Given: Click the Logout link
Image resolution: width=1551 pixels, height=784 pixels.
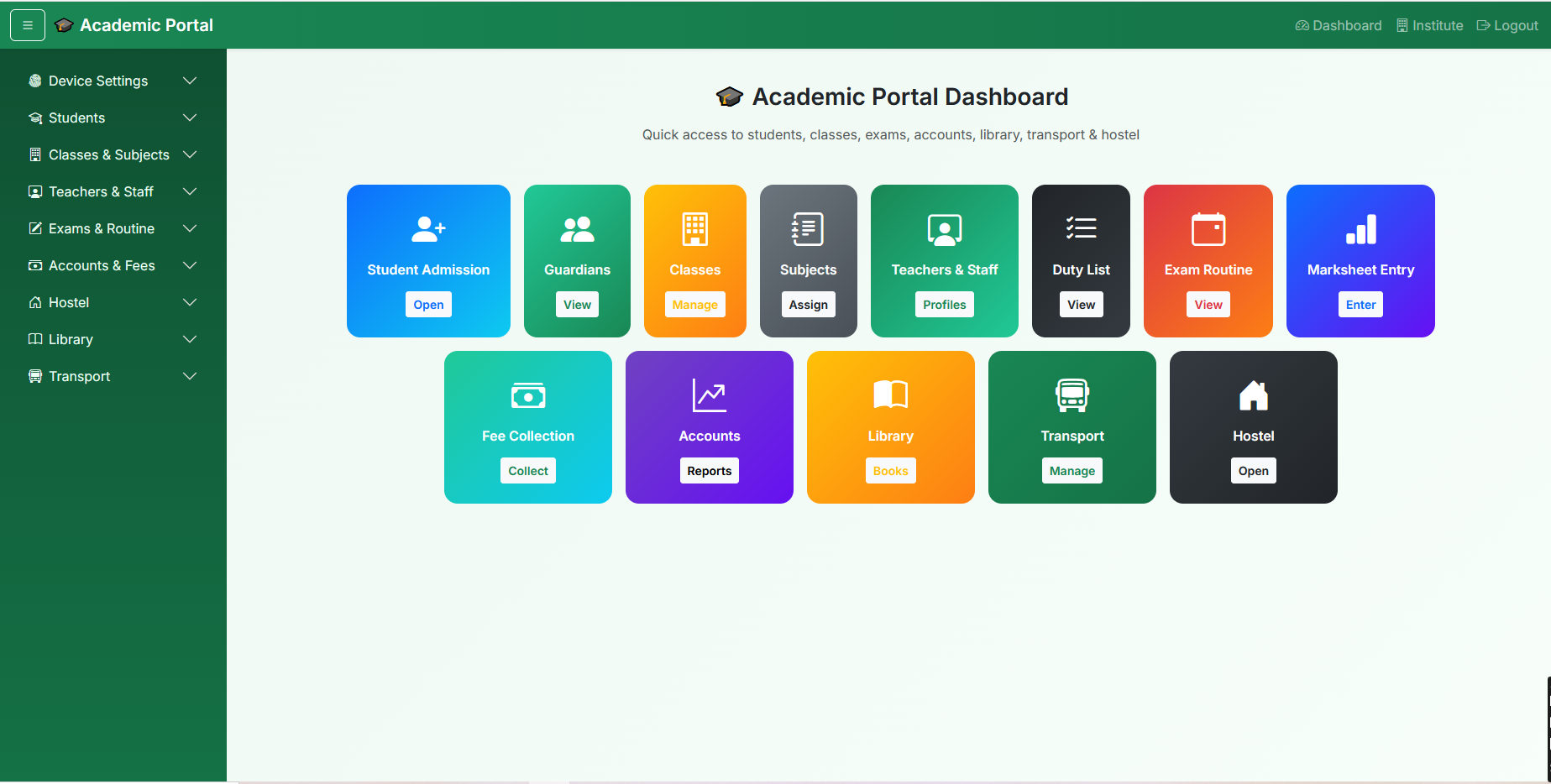Looking at the screenshot, I should pos(1506,25).
